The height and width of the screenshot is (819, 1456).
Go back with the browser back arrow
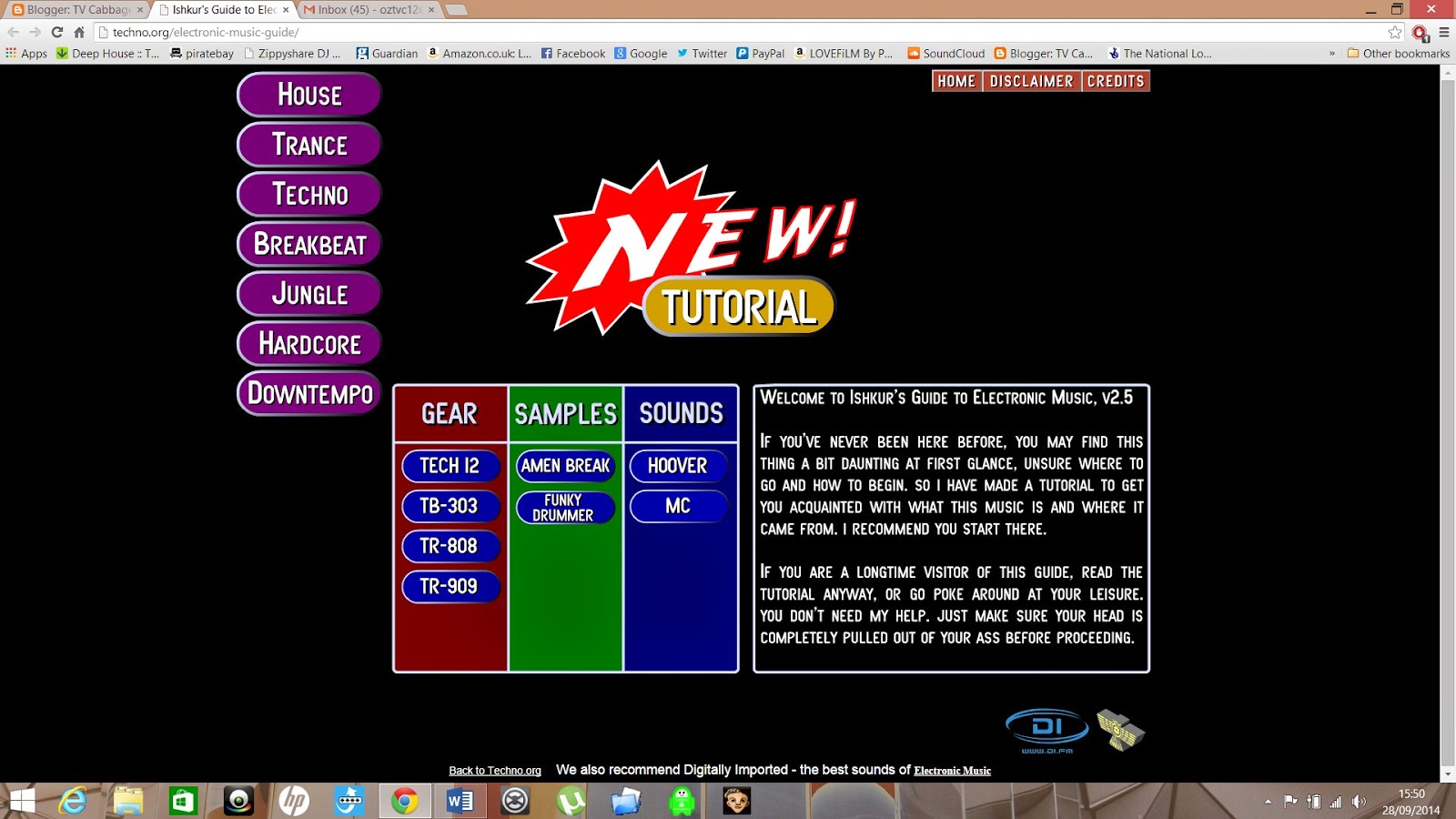coord(14,32)
